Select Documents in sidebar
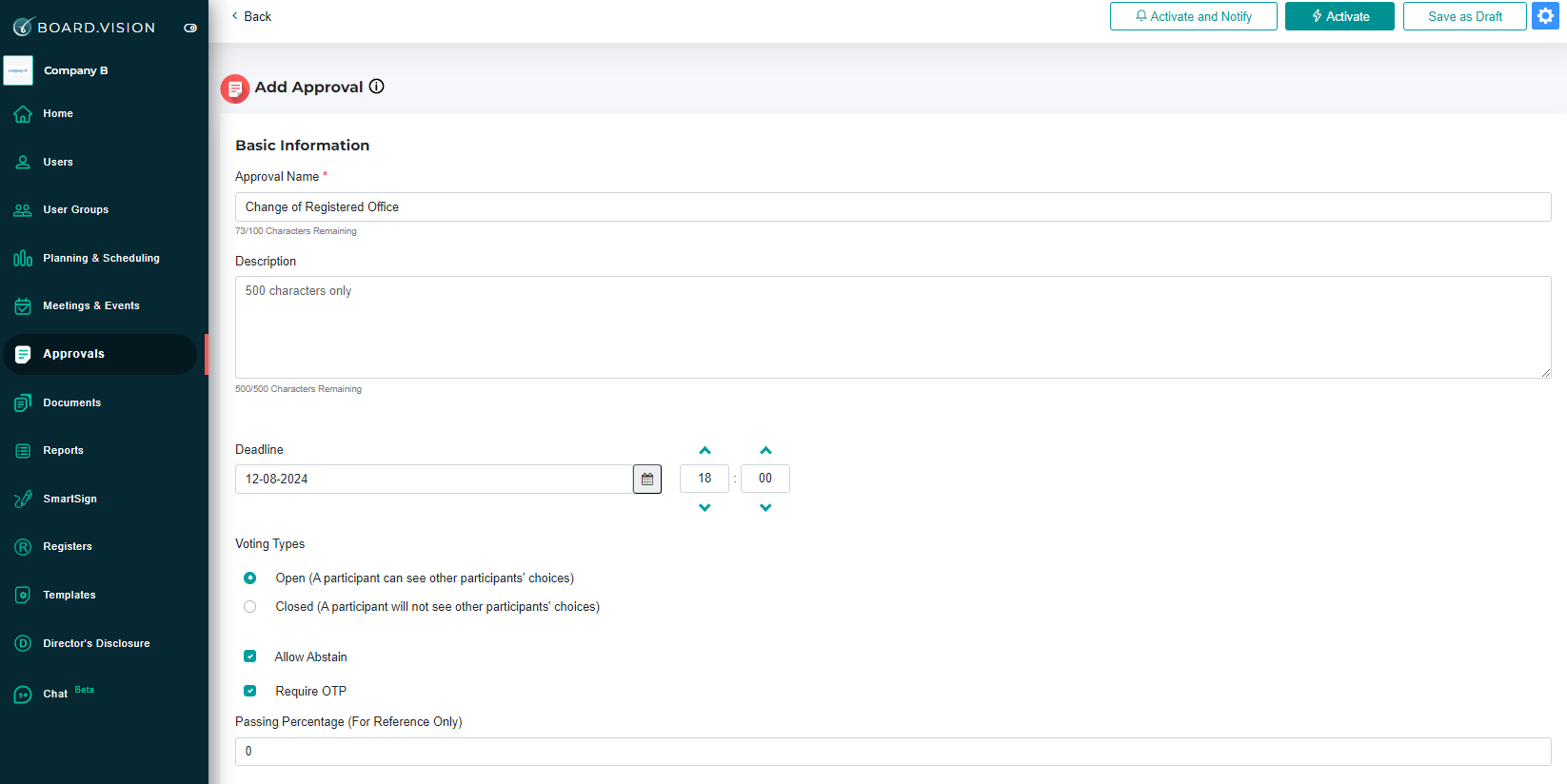This screenshot has height=784, width=1567. point(72,402)
